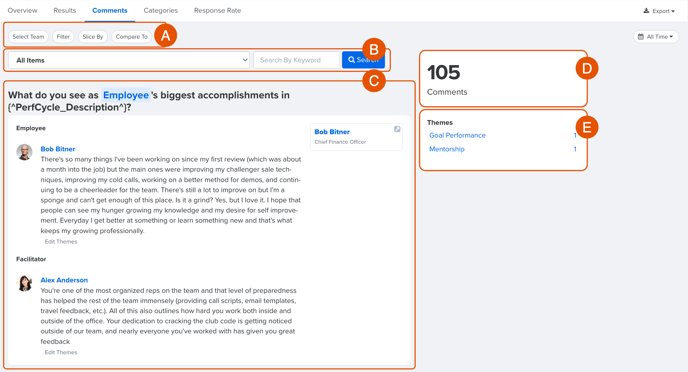Open the Export download menu

(659, 11)
